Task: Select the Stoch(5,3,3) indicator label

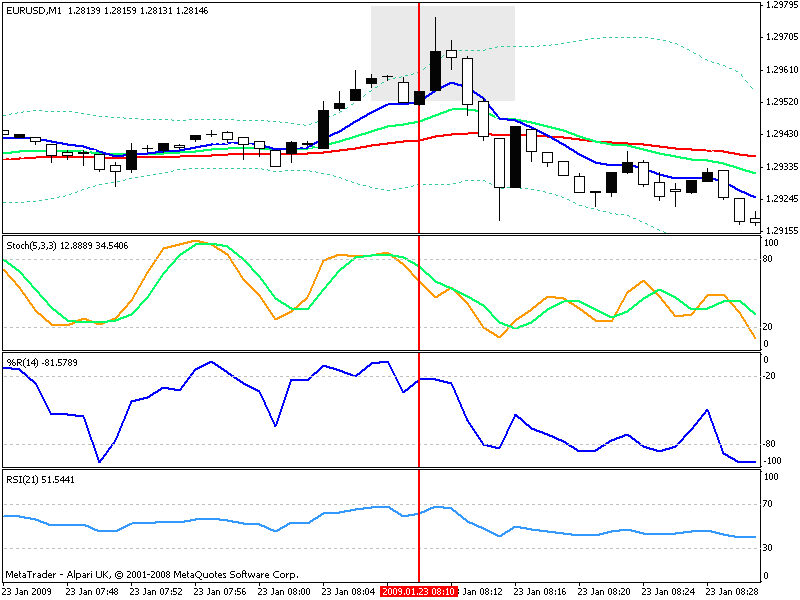Action: (31, 244)
